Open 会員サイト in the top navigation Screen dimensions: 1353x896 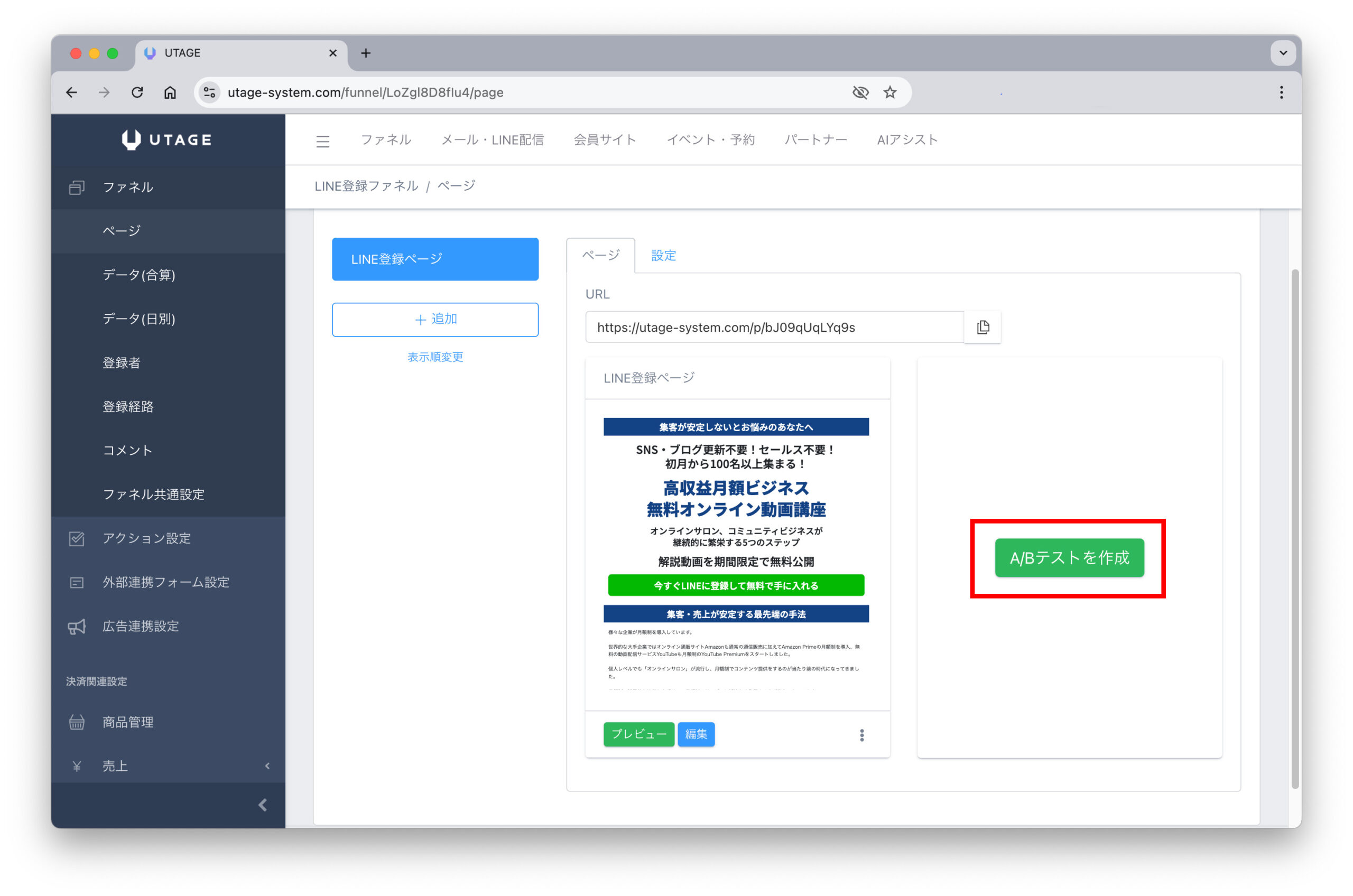coord(605,140)
